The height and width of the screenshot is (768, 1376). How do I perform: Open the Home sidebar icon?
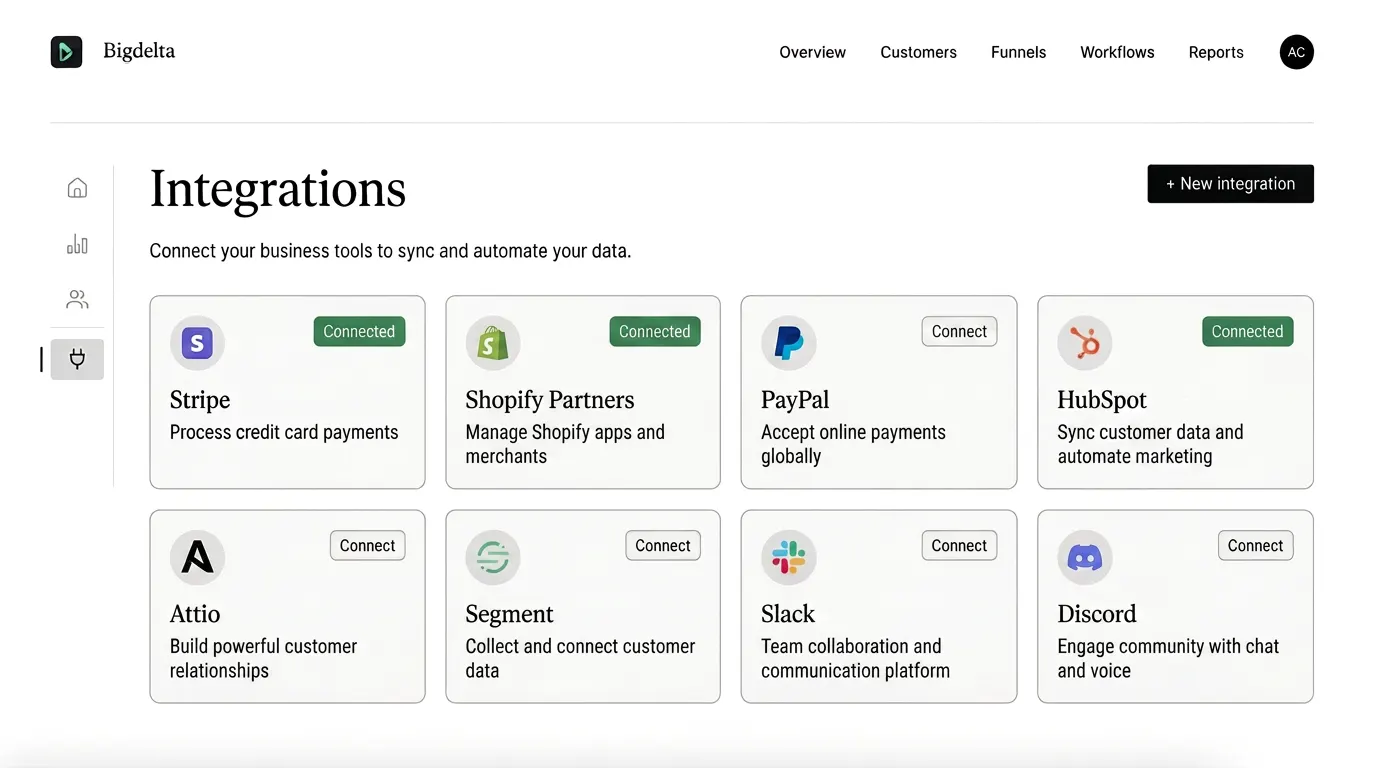(x=77, y=188)
